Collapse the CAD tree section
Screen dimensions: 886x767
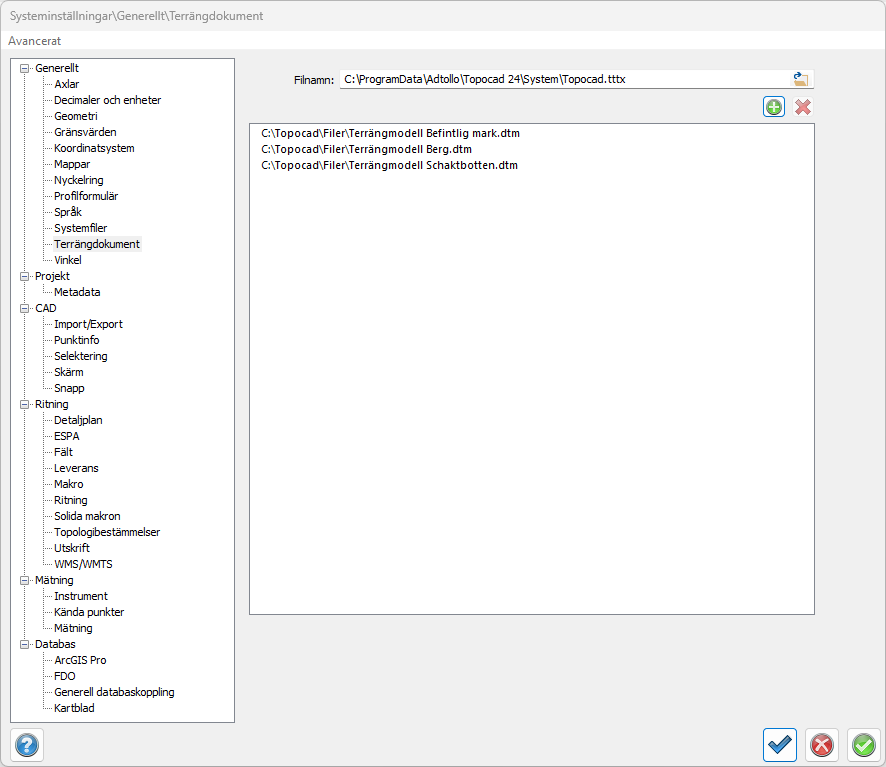pyautogui.click(x=25, y=308)
